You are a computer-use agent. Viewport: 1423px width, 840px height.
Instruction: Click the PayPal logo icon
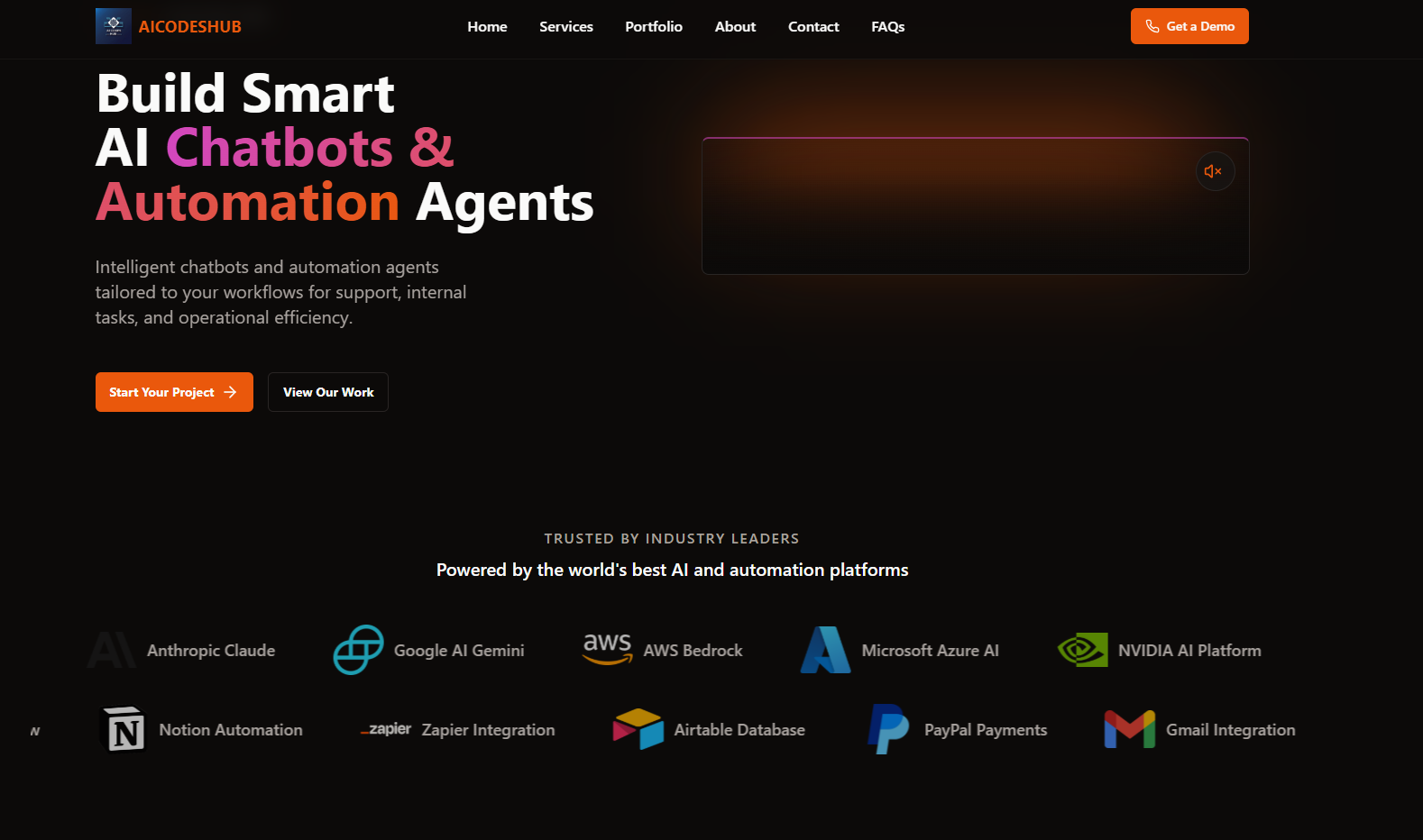tap(888, 729)
